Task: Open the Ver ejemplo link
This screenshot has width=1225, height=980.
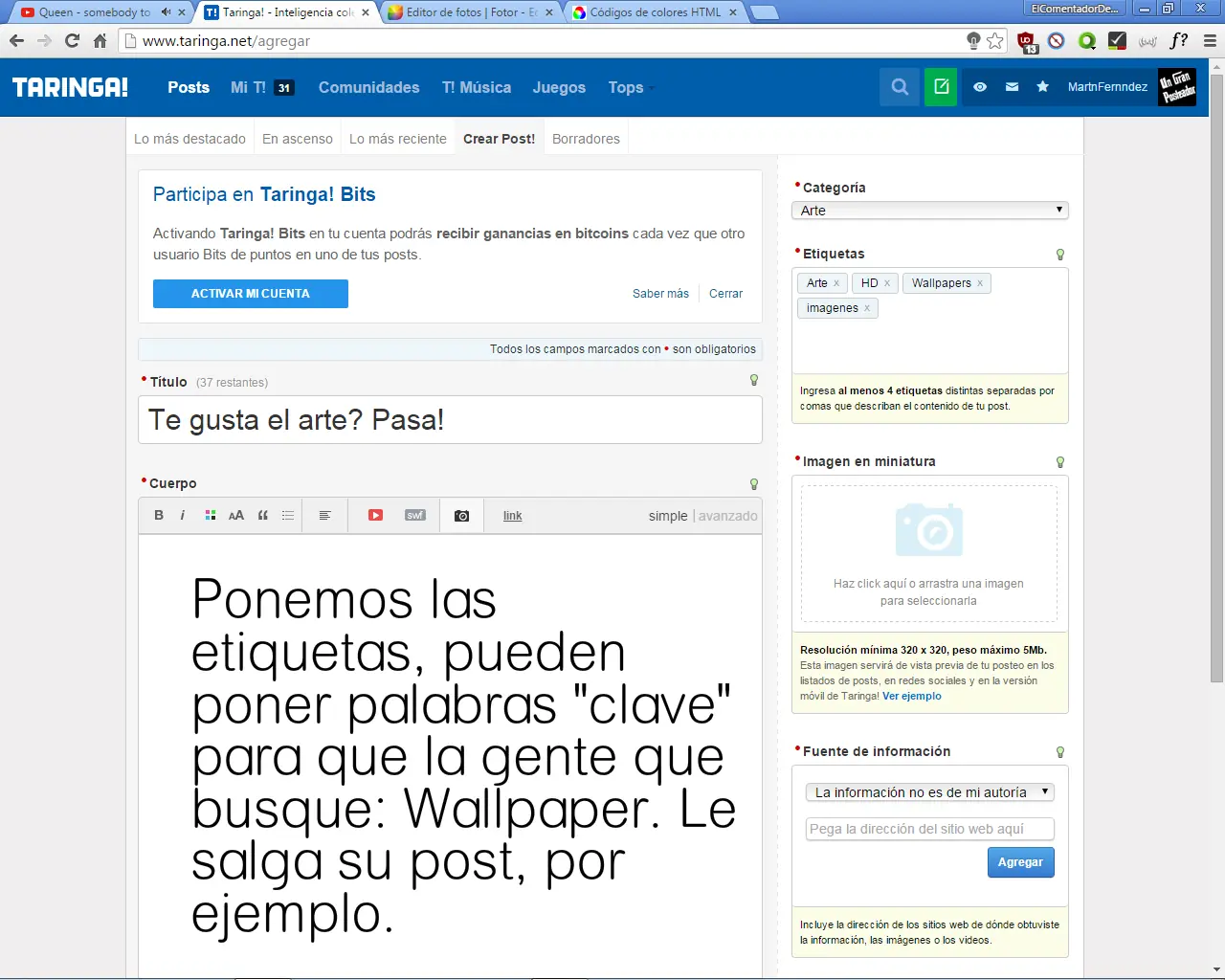Action: 912,696
